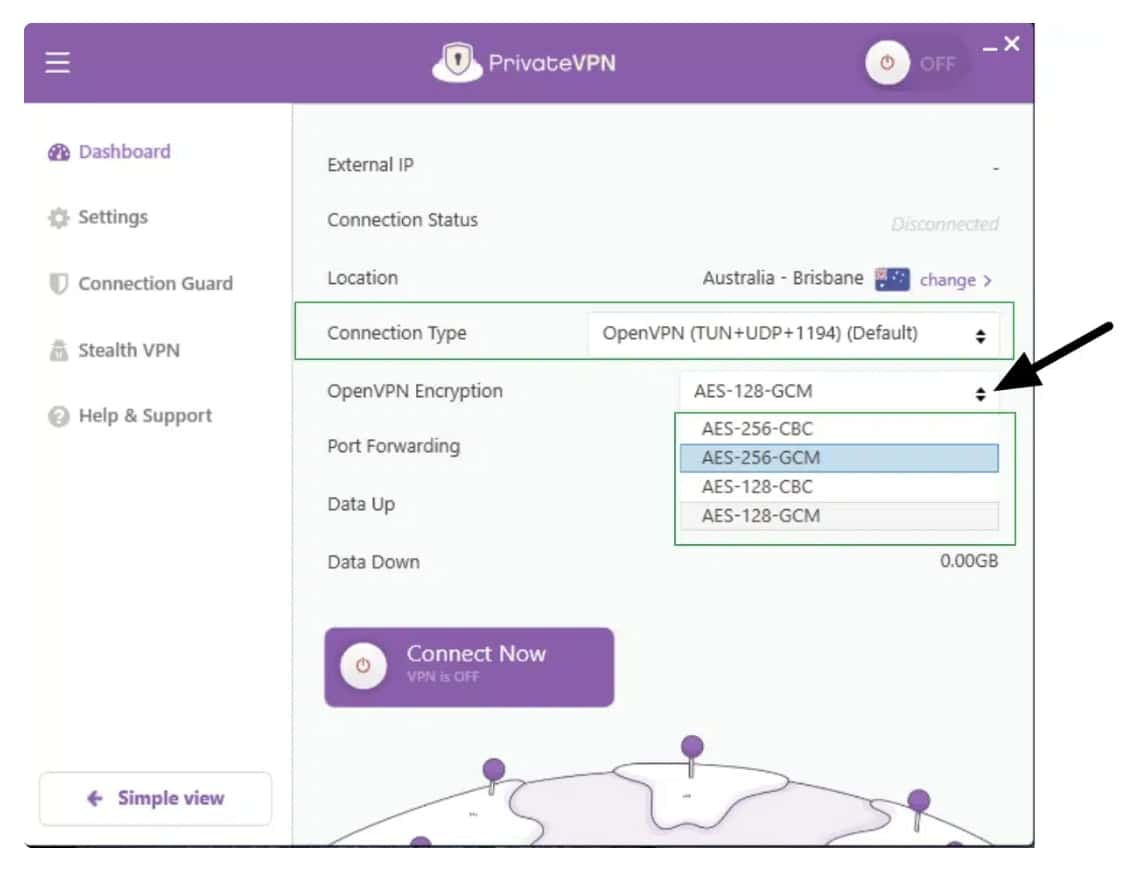Click the Connection Type dropdown arrows
The height and width of the screenshot is (871, 1146).
pyautogui.click(x=980, y=335)
